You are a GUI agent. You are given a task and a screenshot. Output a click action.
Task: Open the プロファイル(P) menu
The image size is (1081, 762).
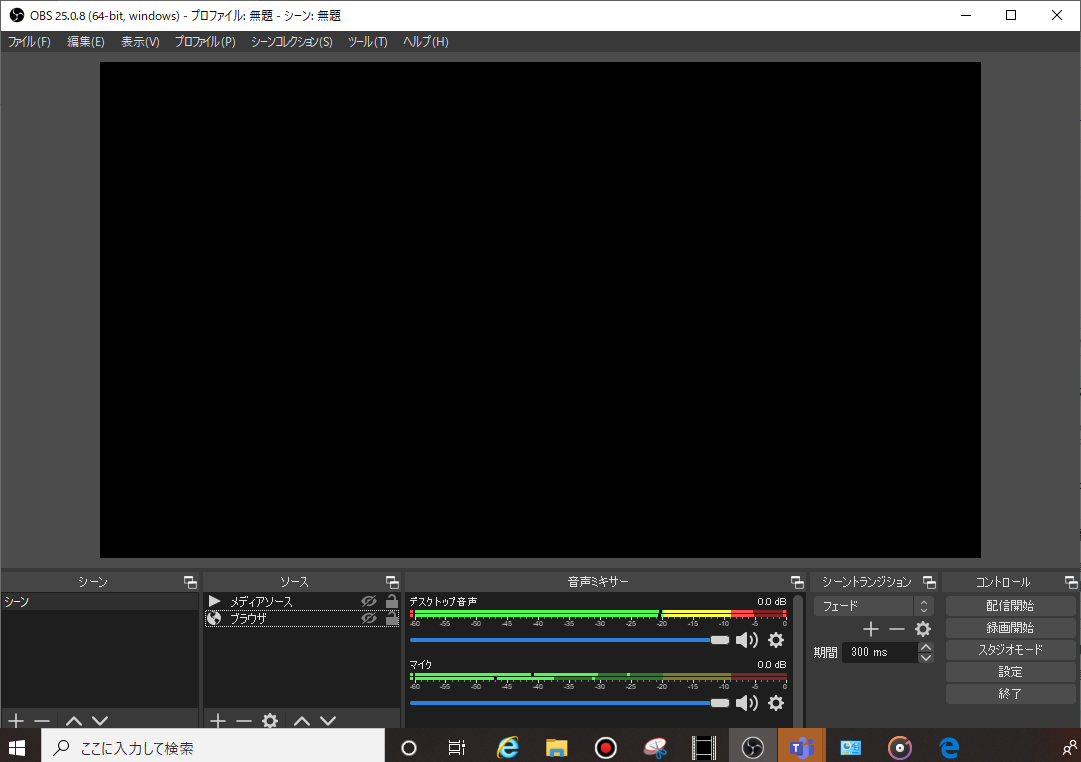point(205,42)
